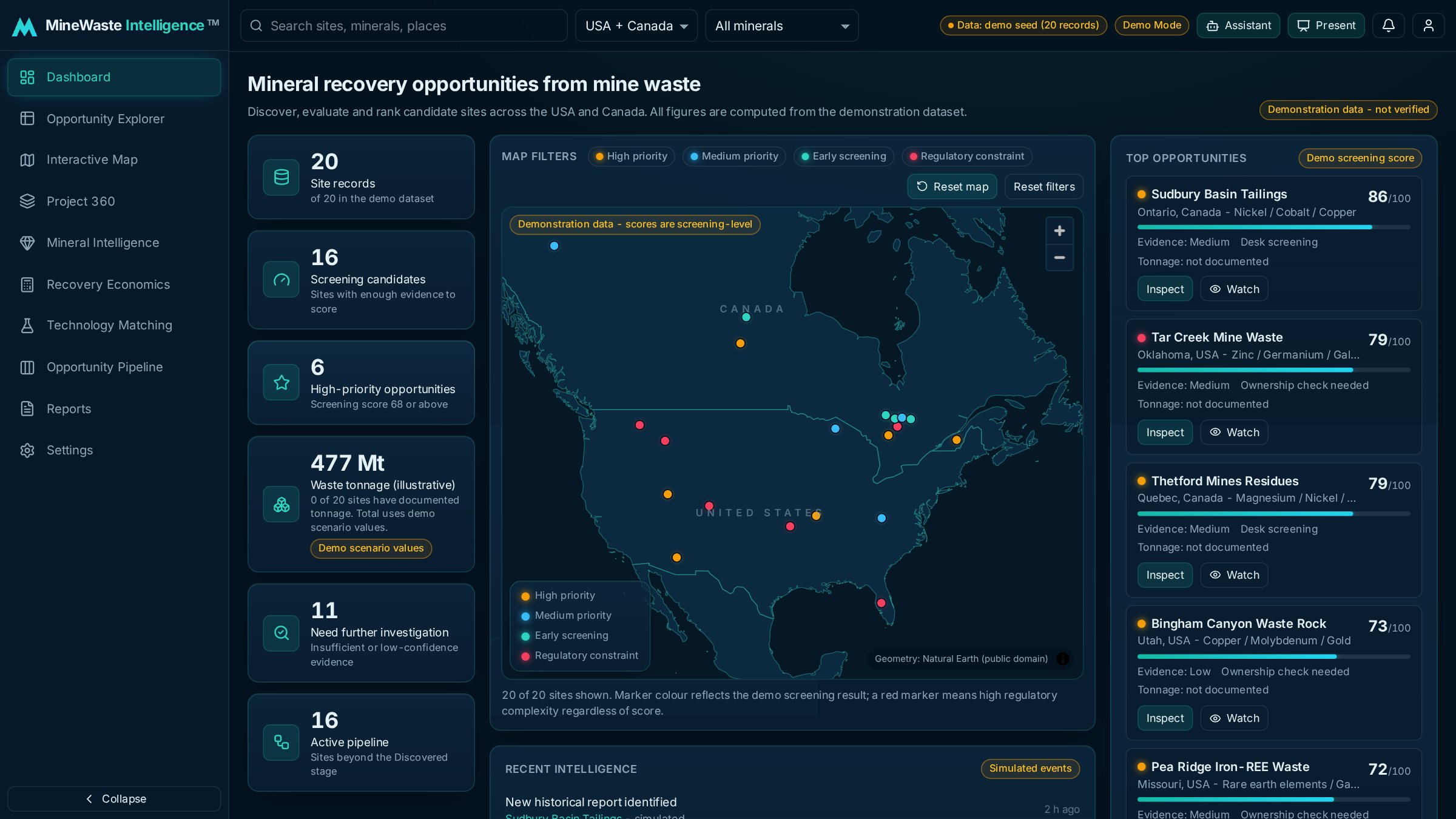Click the Need further investigation search icon
1456x819 pixels.
(281, 633)
